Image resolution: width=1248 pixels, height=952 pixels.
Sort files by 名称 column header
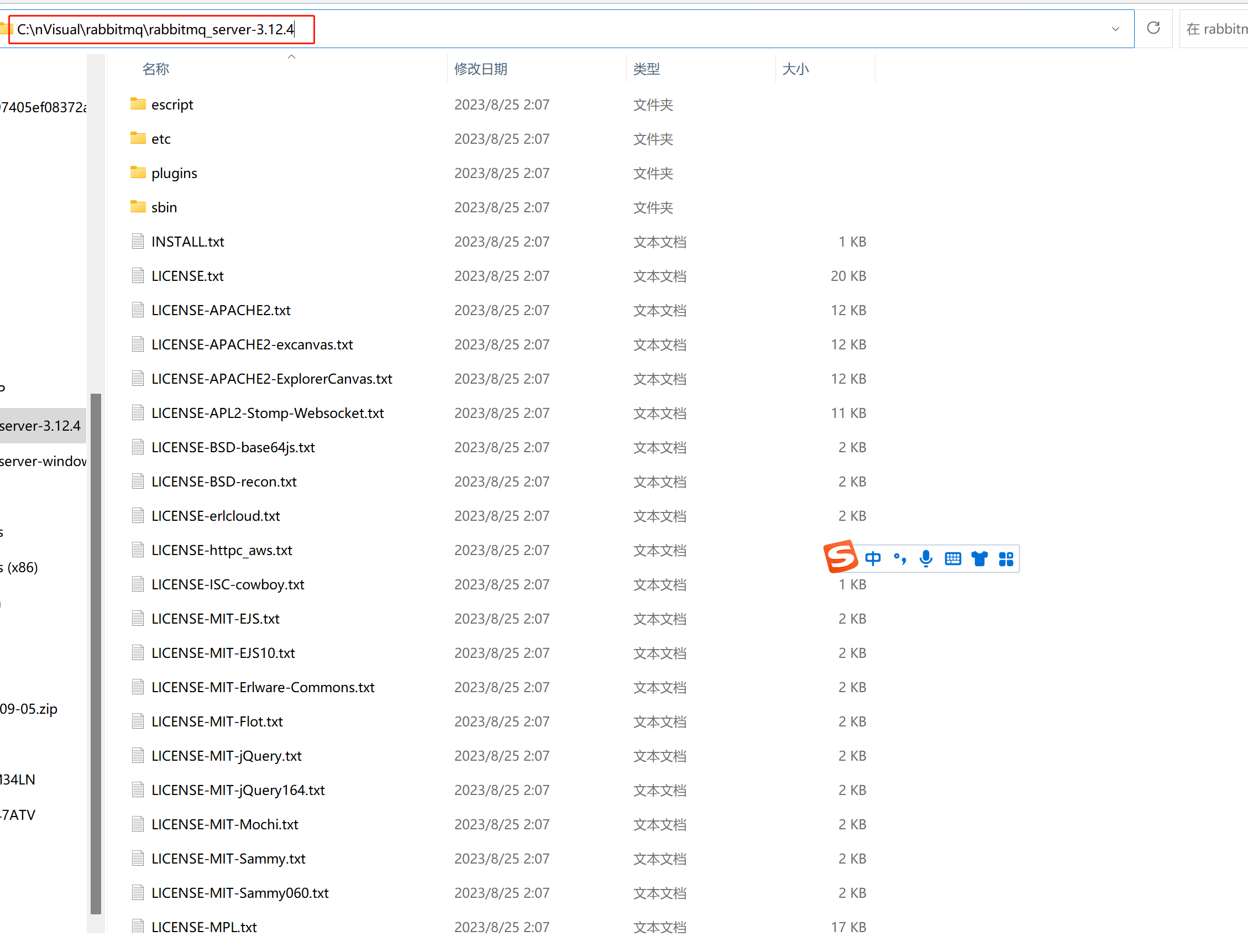(x=156, y=69)
